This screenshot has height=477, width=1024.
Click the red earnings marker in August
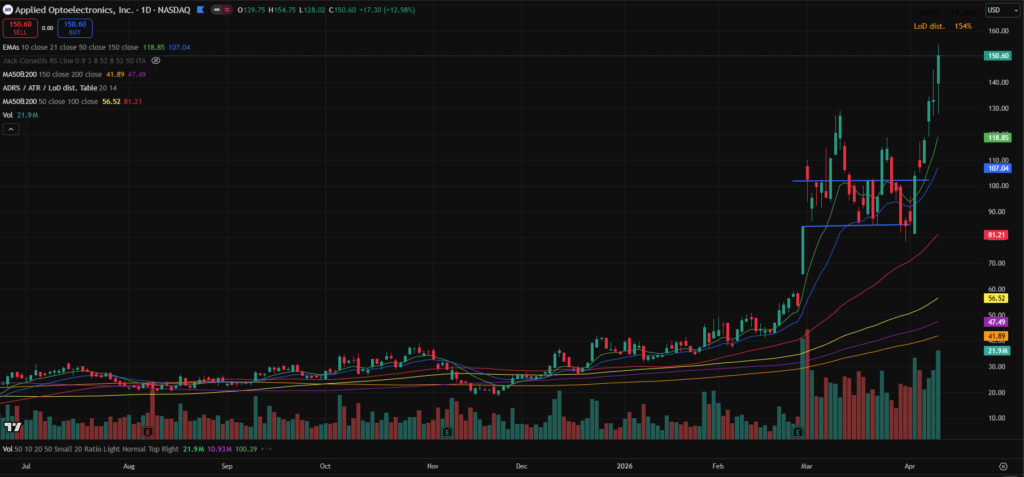pyautogui.click(x=147, y=432)
